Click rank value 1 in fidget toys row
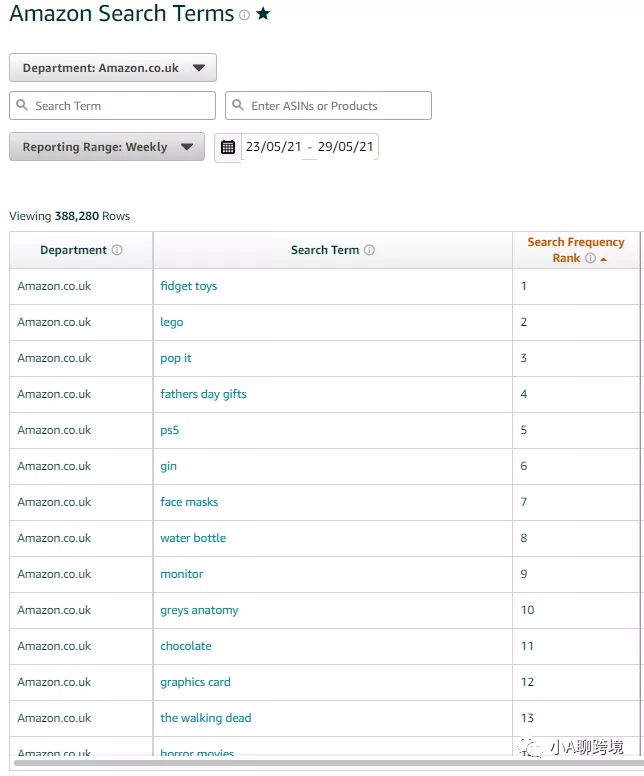This screenshot has height=776, width=644. click(x=524, y=286)
